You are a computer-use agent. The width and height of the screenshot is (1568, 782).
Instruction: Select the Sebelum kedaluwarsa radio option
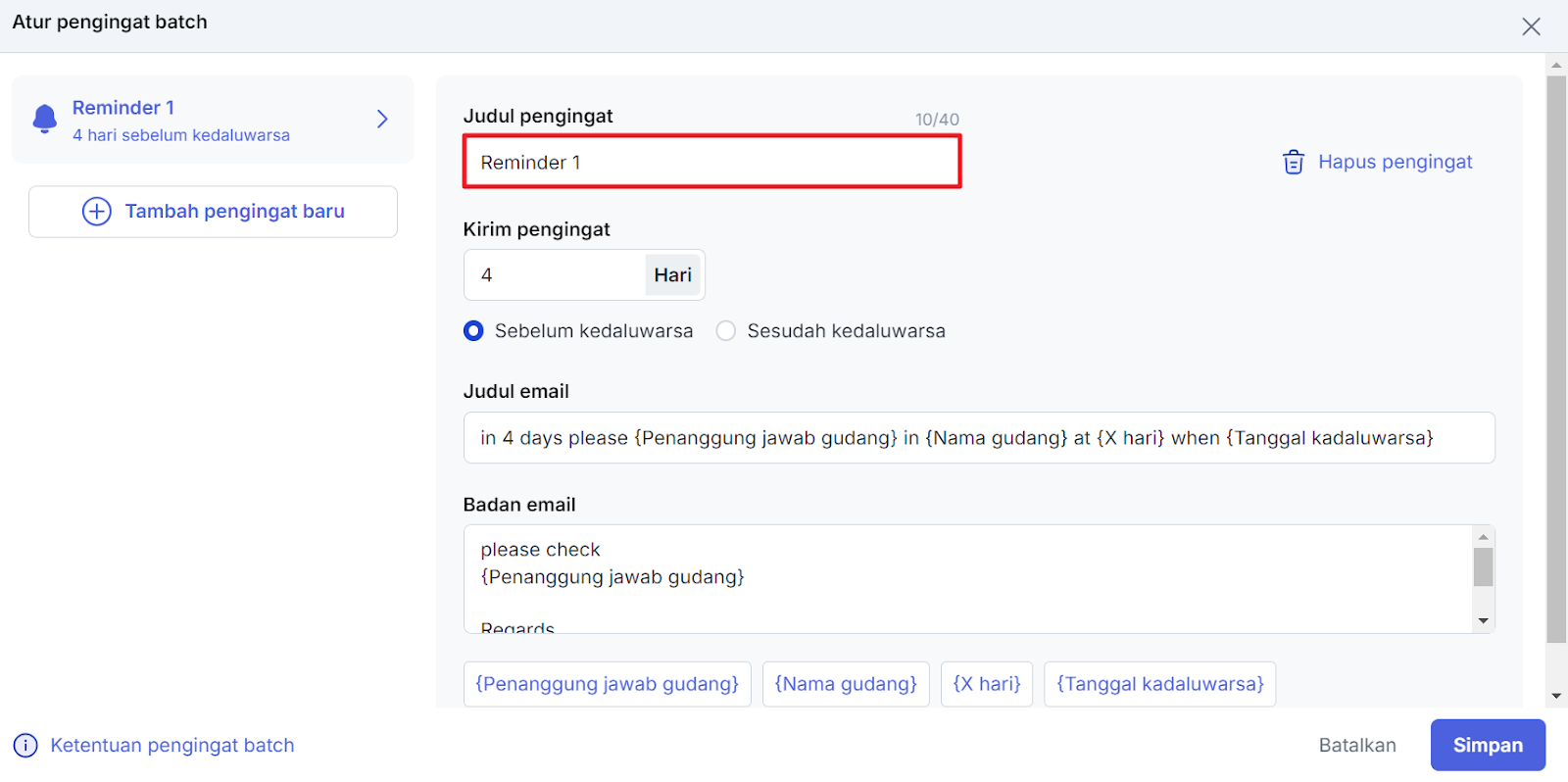click(x=473, y=331)
